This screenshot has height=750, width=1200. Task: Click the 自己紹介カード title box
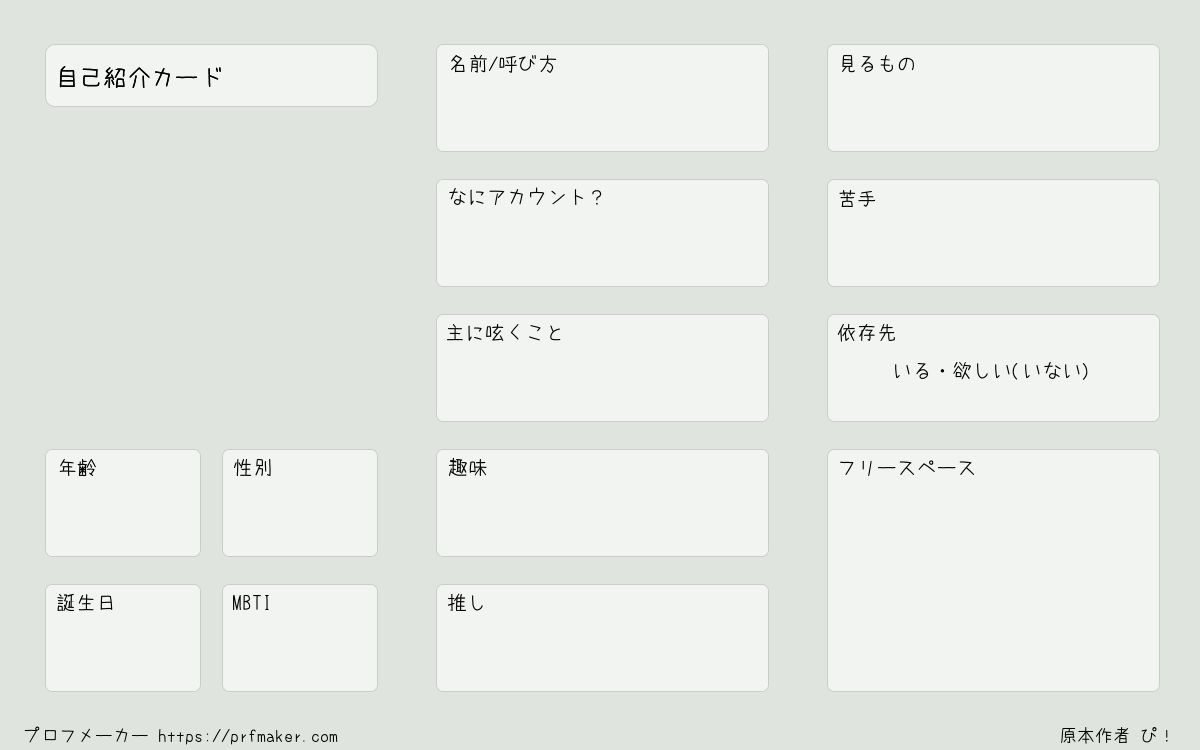(x=211, y=75)
